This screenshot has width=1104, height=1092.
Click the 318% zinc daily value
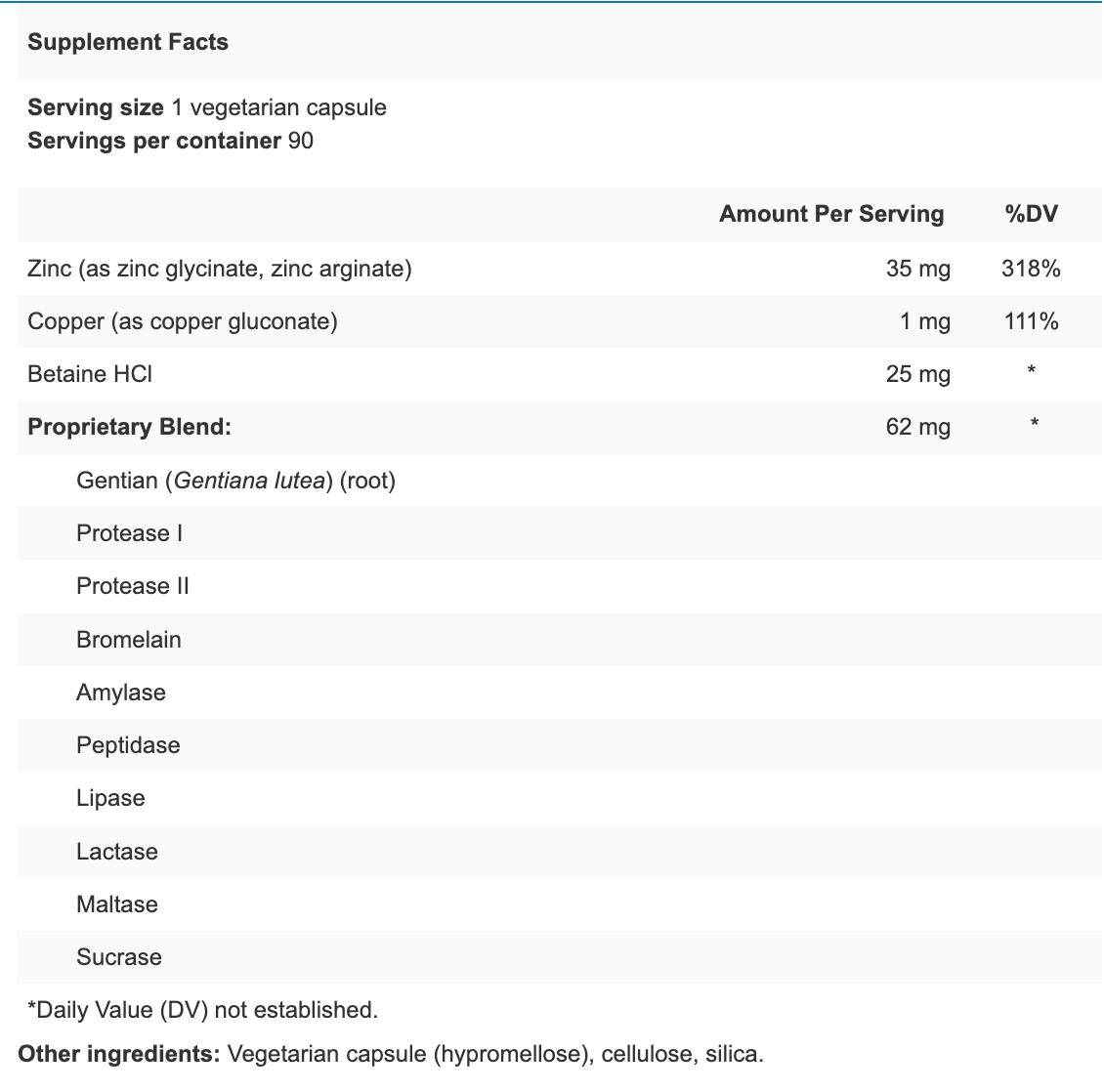click(x=1031, y=269)
